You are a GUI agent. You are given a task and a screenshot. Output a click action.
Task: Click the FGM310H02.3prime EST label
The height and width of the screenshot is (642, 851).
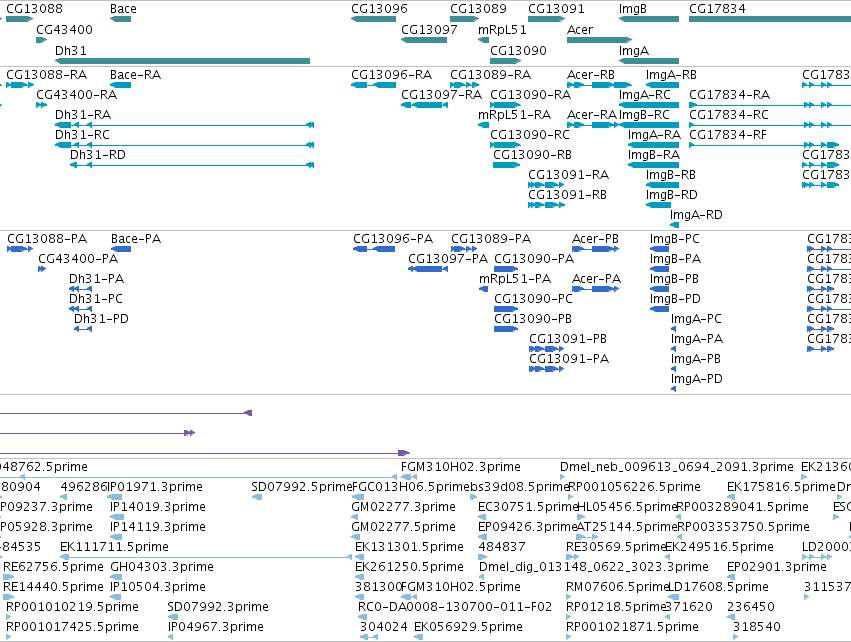[461, 467]
